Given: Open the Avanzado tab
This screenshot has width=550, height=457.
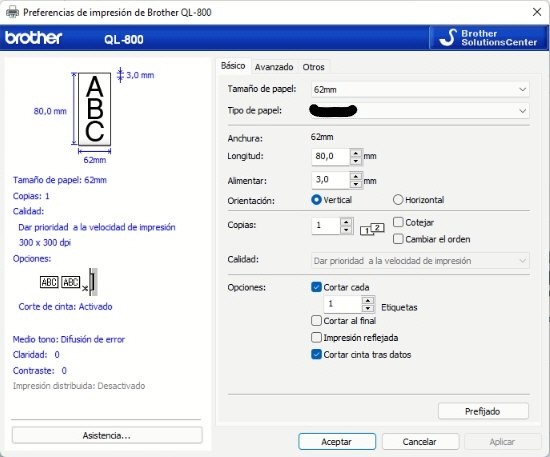Looking at the screenshot, I should 274,67.
